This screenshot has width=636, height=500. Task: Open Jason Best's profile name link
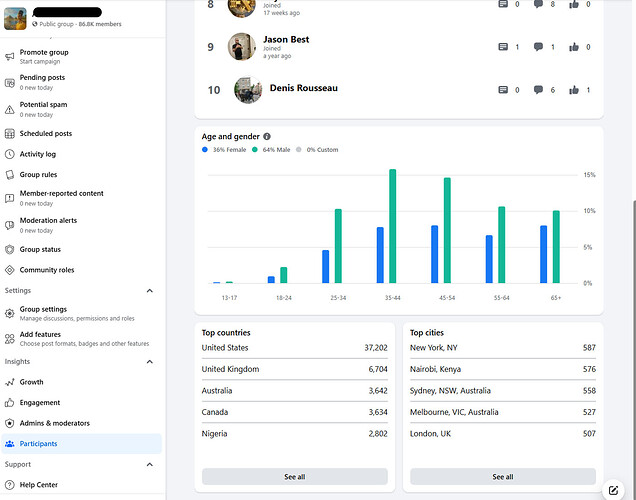click(285, 40)
